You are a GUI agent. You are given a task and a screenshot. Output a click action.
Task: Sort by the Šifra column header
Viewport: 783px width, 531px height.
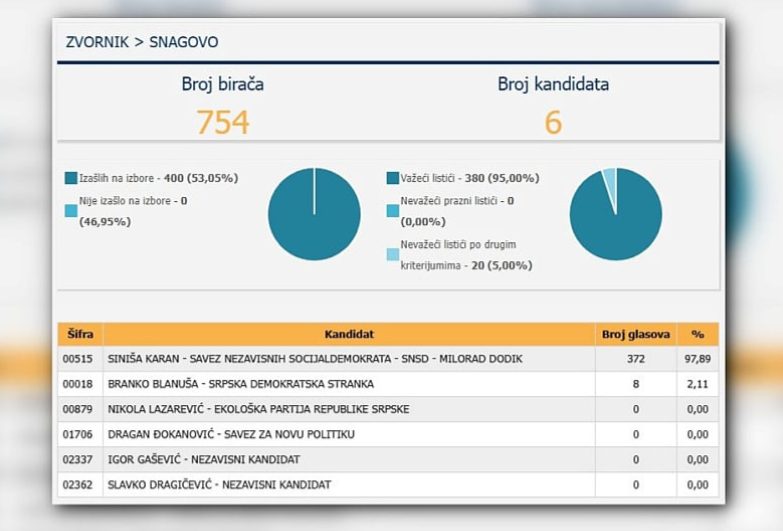(80, 334)
